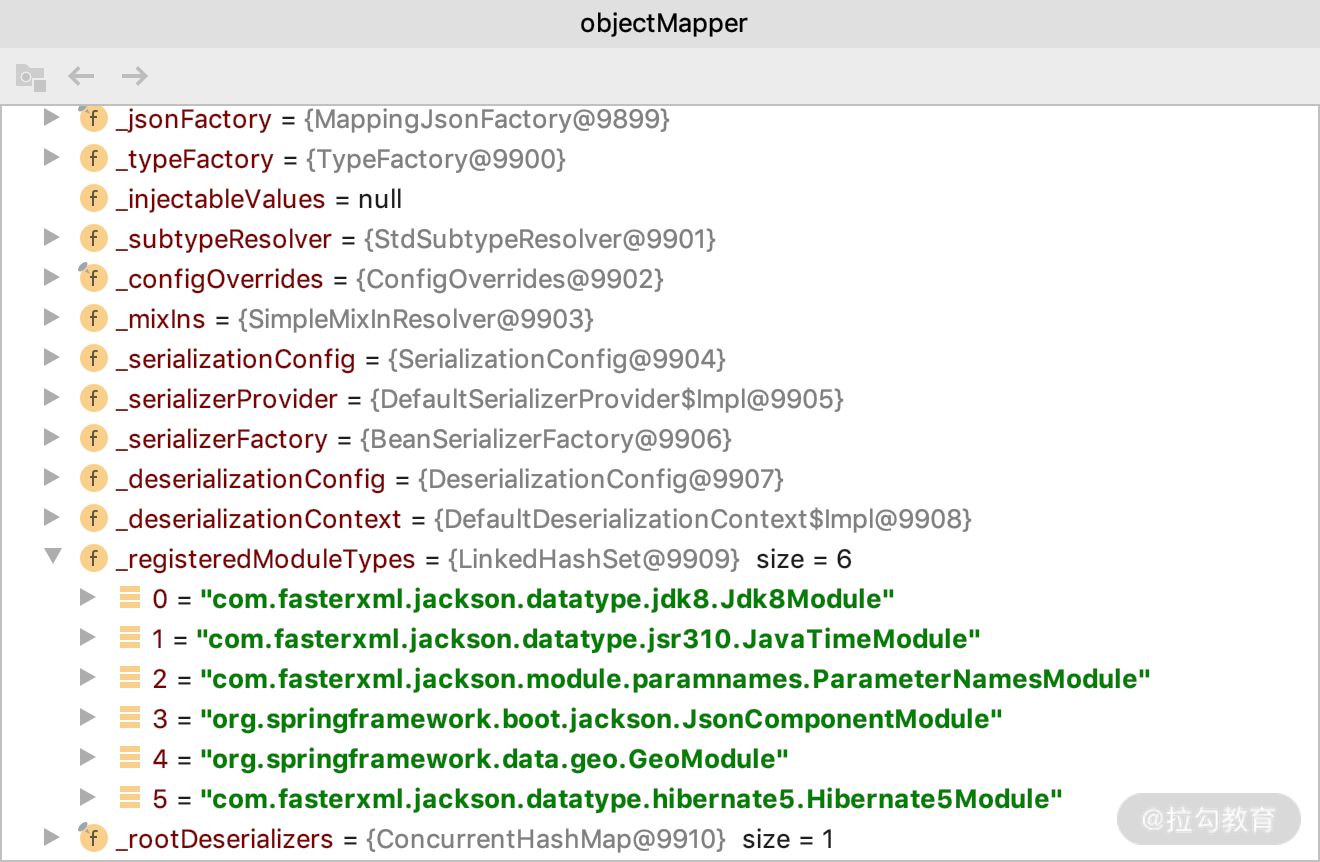The height and width of the screenshot is (862, 1320).
Task: Click the field icon for _serializationConfig
Action: [93, 358]
